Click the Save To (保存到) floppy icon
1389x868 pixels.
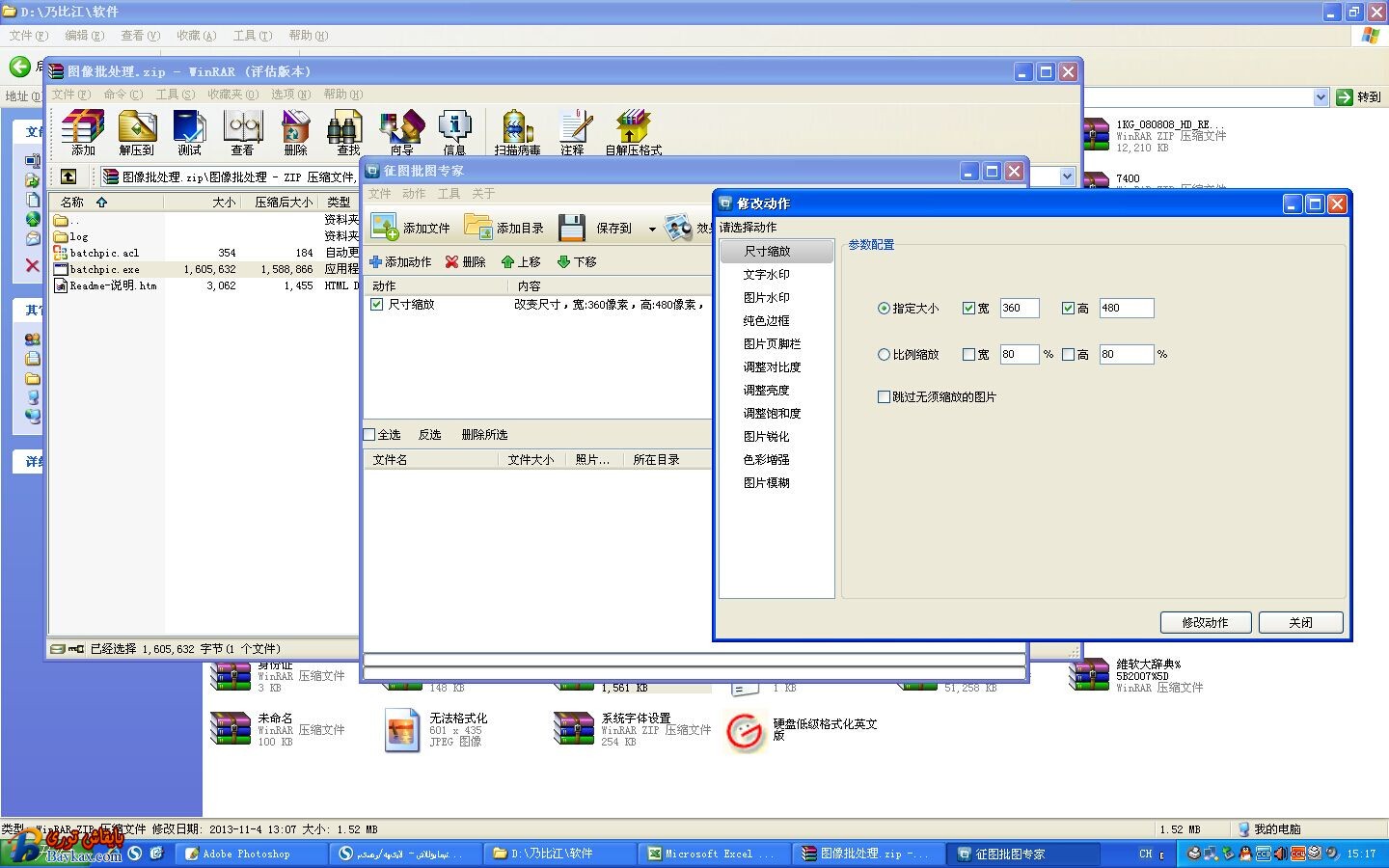tap(572, 228)
